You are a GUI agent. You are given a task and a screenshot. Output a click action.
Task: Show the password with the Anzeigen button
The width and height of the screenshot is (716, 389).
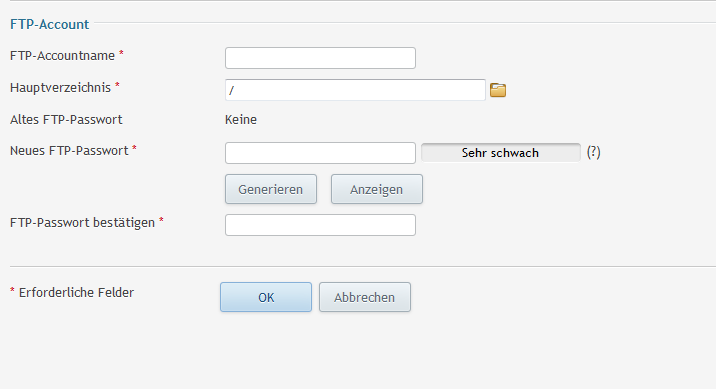coord(377,189)
